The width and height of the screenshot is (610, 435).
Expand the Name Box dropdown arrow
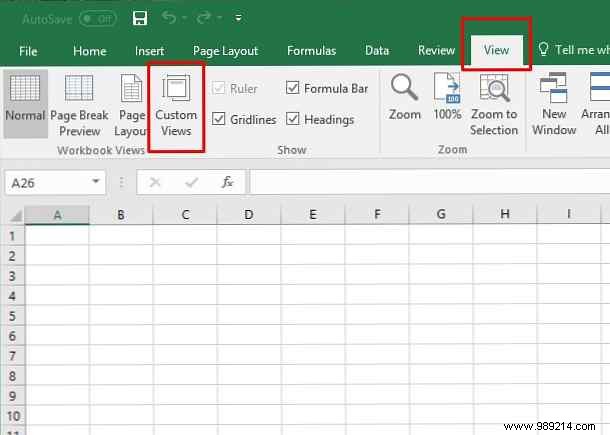click(x=96, y=181)
